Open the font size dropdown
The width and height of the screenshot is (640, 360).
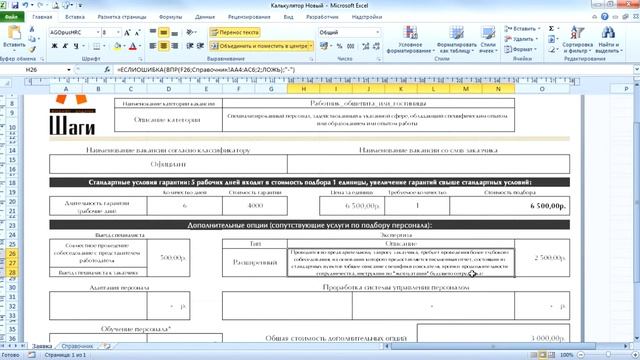(118, 32)
